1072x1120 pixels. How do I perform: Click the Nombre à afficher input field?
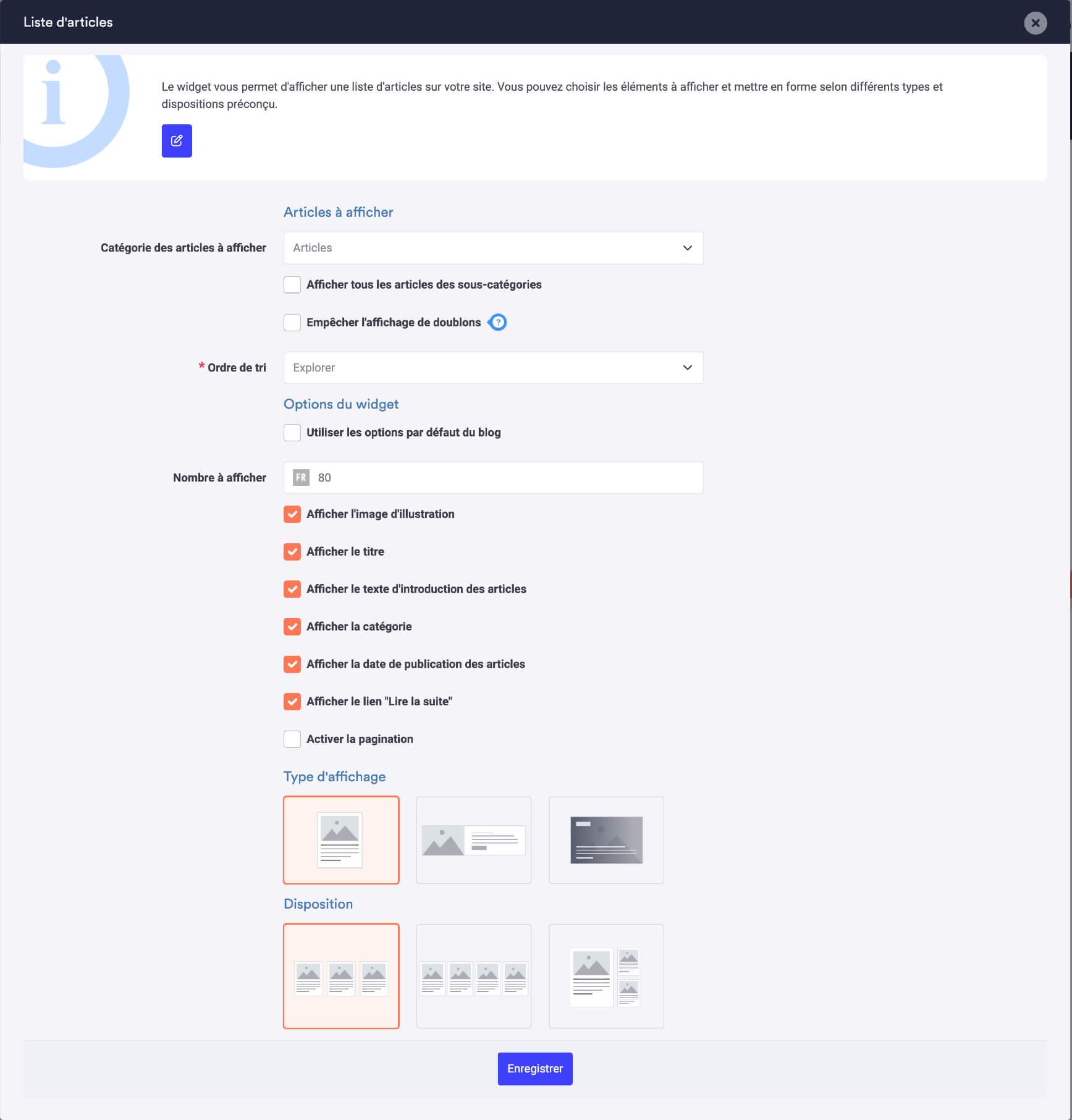point(493,478)
